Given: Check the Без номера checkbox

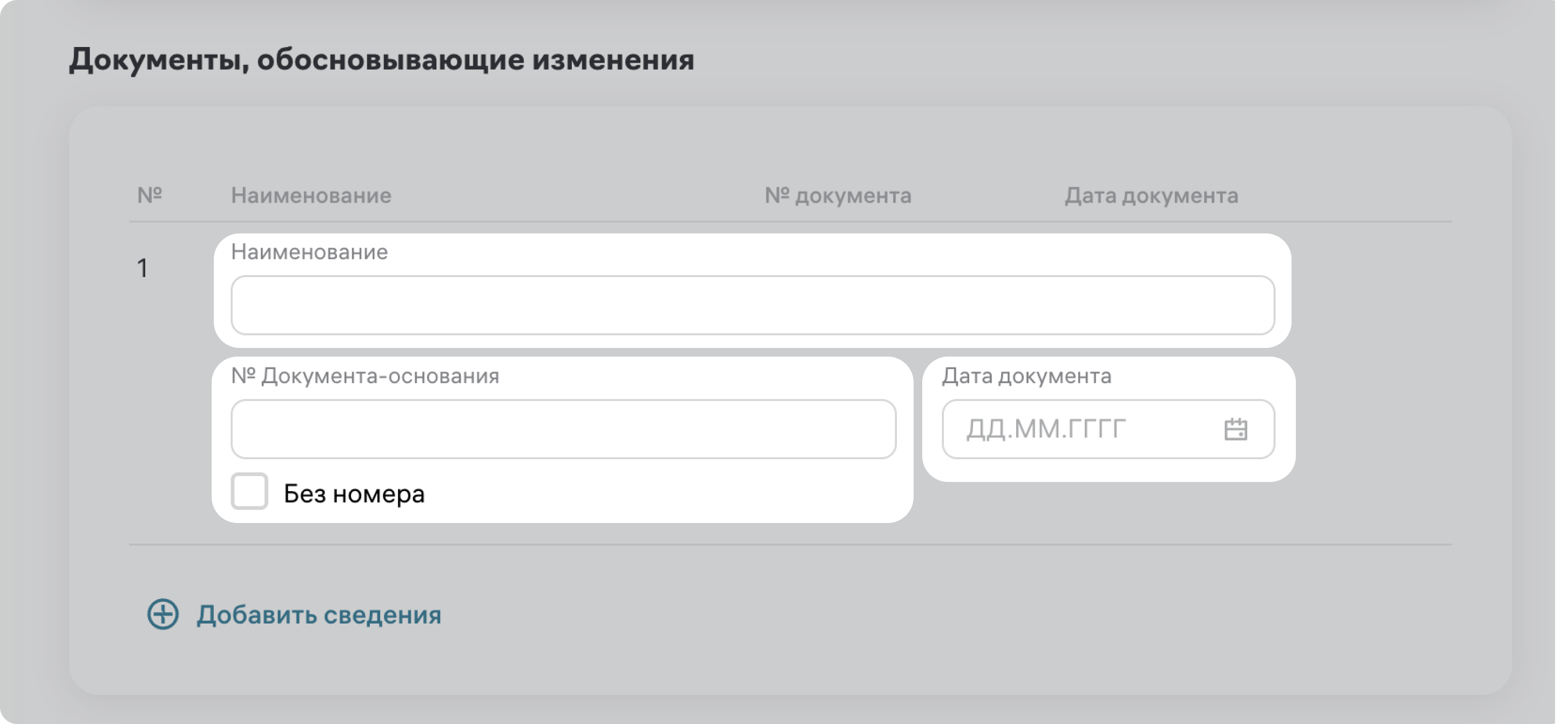Looking at the screenshot, I should pyautogui.click(x=249, y=491).
